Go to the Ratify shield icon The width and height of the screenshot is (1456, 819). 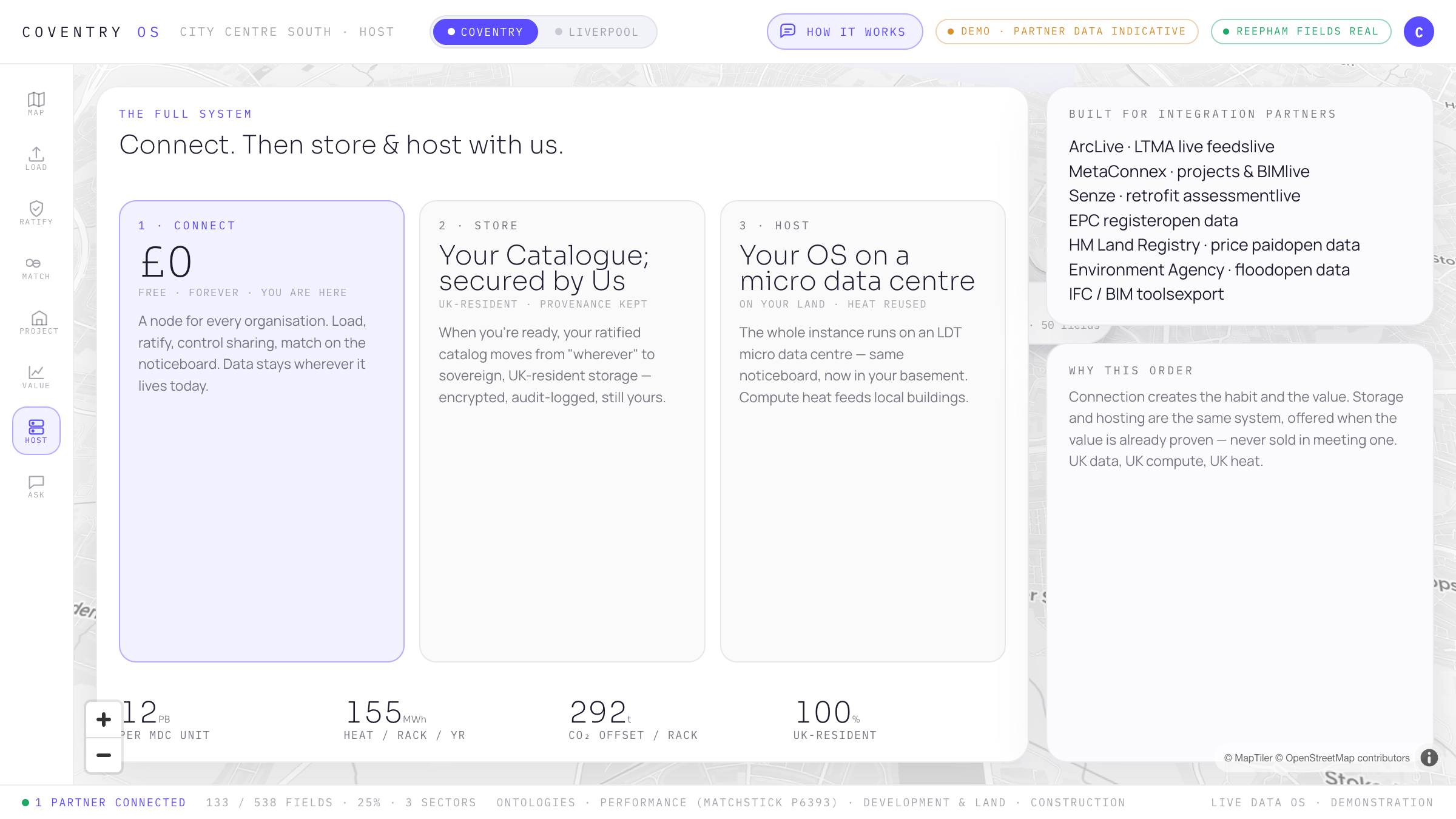[36, 212]
